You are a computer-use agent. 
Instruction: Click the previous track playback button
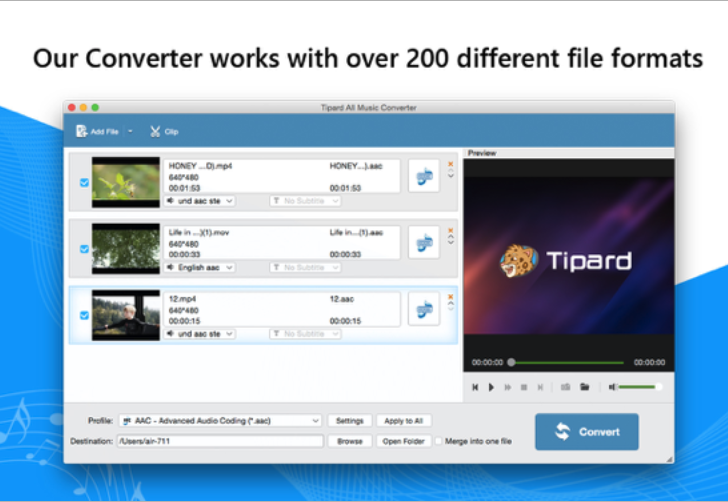(475, 387)
